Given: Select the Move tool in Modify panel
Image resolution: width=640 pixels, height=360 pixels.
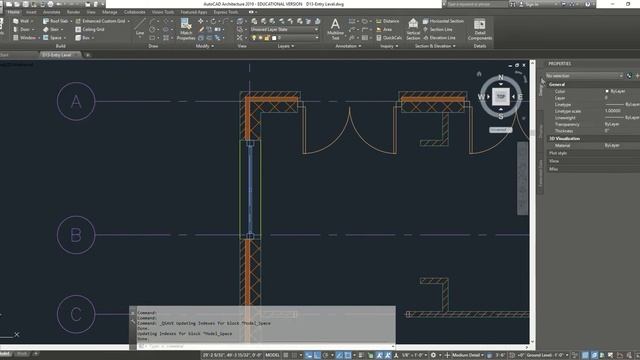Looking at the screenshot, I should pos(200,21).
